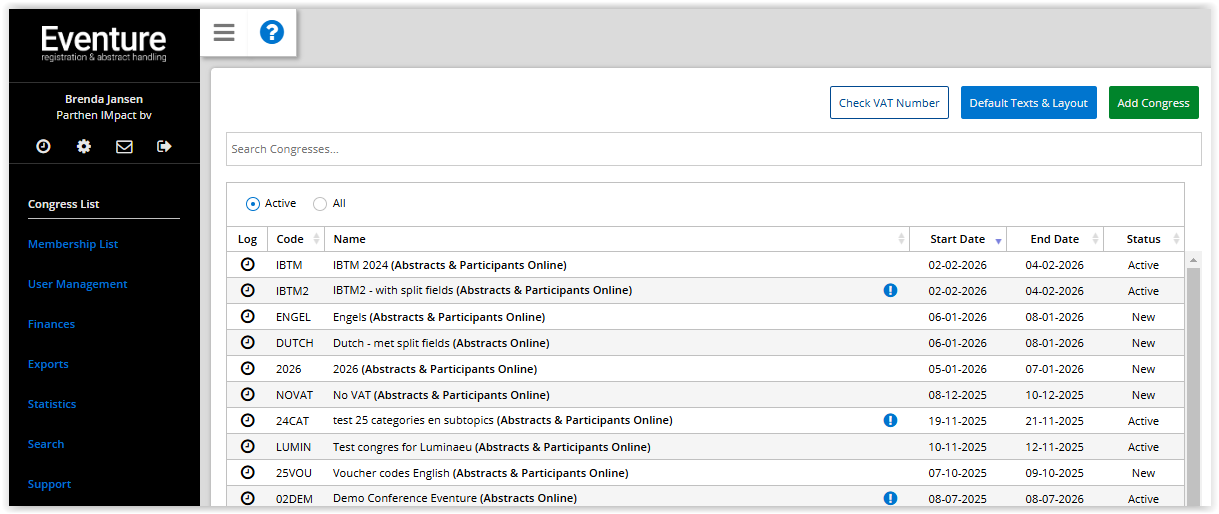Click the blue alert icon on IBTM2 row
Screen dimensions: 1219x514
tap(890, 291)
